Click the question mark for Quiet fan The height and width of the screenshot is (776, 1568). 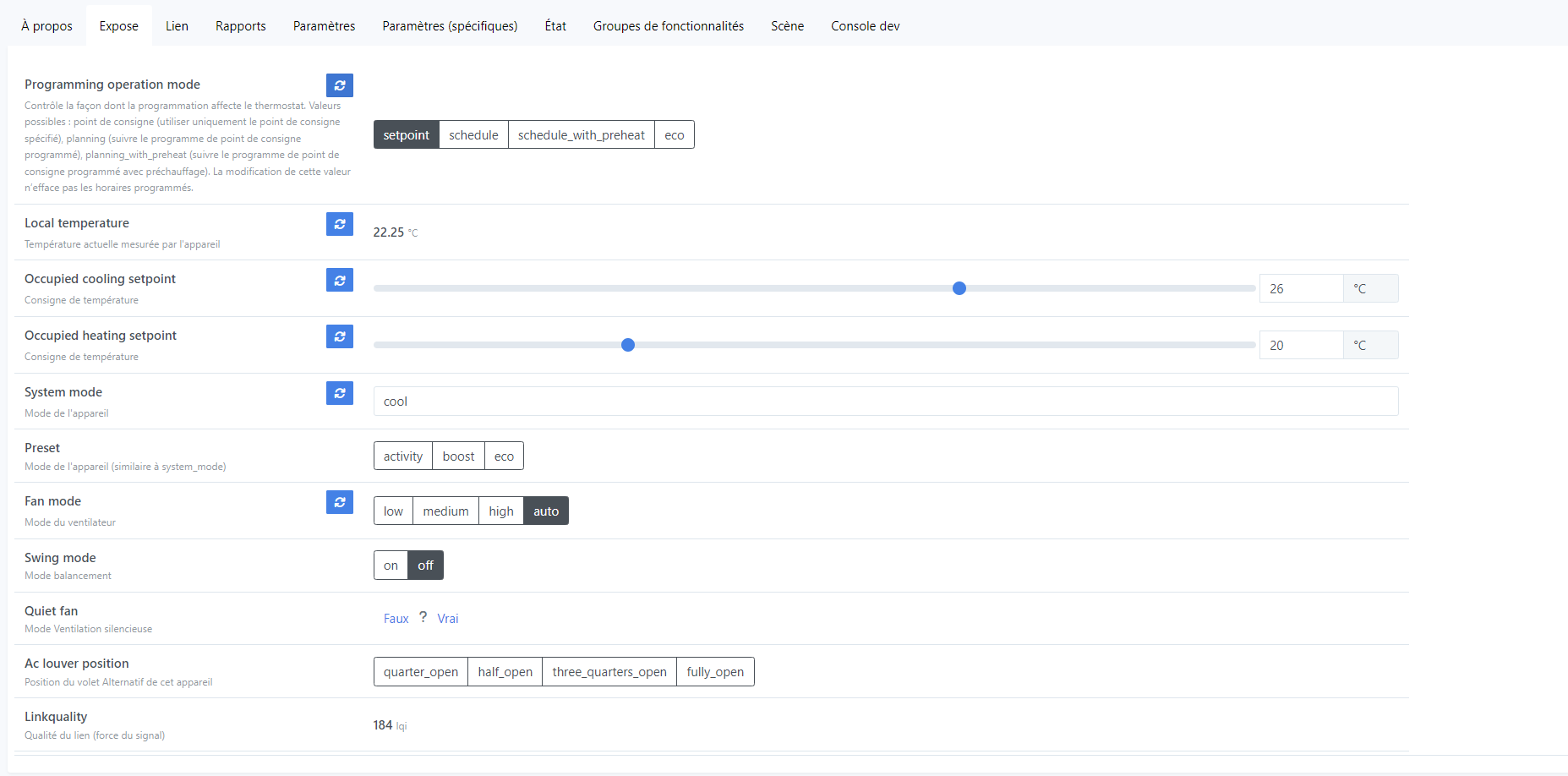click(x=423, y=617)
